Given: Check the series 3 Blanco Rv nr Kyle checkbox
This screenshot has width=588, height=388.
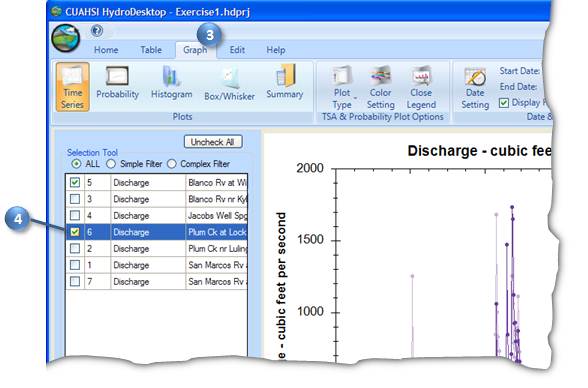Looking at the screenshot, I should [75, 199].
